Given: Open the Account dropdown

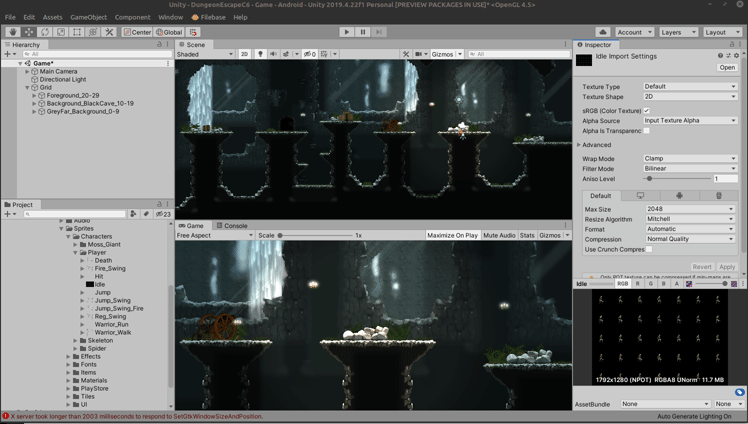Looking at the screenshot, I should click(x=634, y=32).
